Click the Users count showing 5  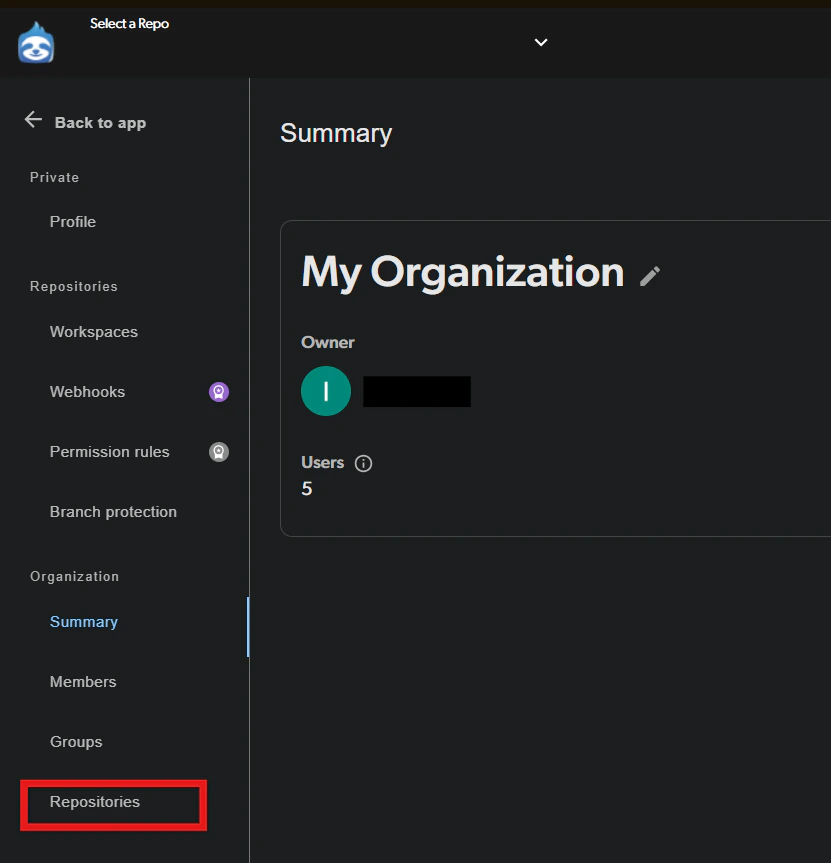(x=307, y=489)
